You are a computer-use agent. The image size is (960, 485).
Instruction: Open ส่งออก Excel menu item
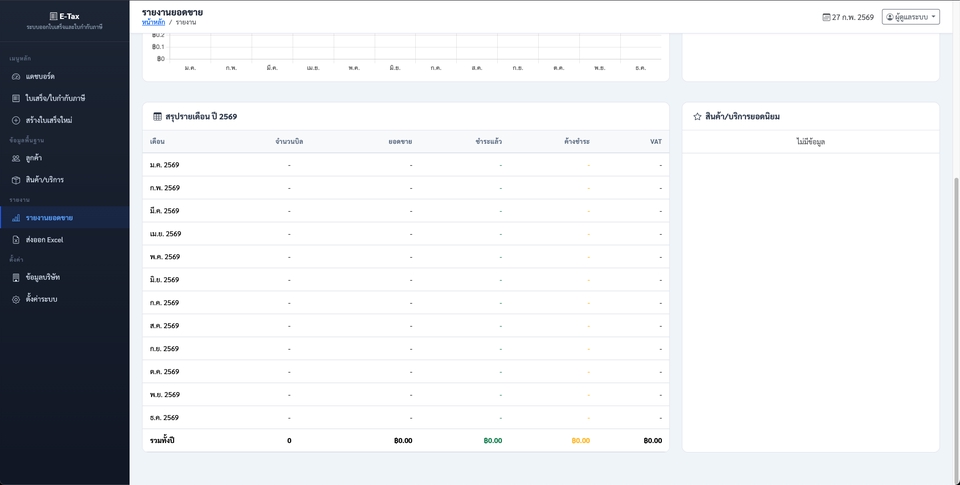coord(44,240)
